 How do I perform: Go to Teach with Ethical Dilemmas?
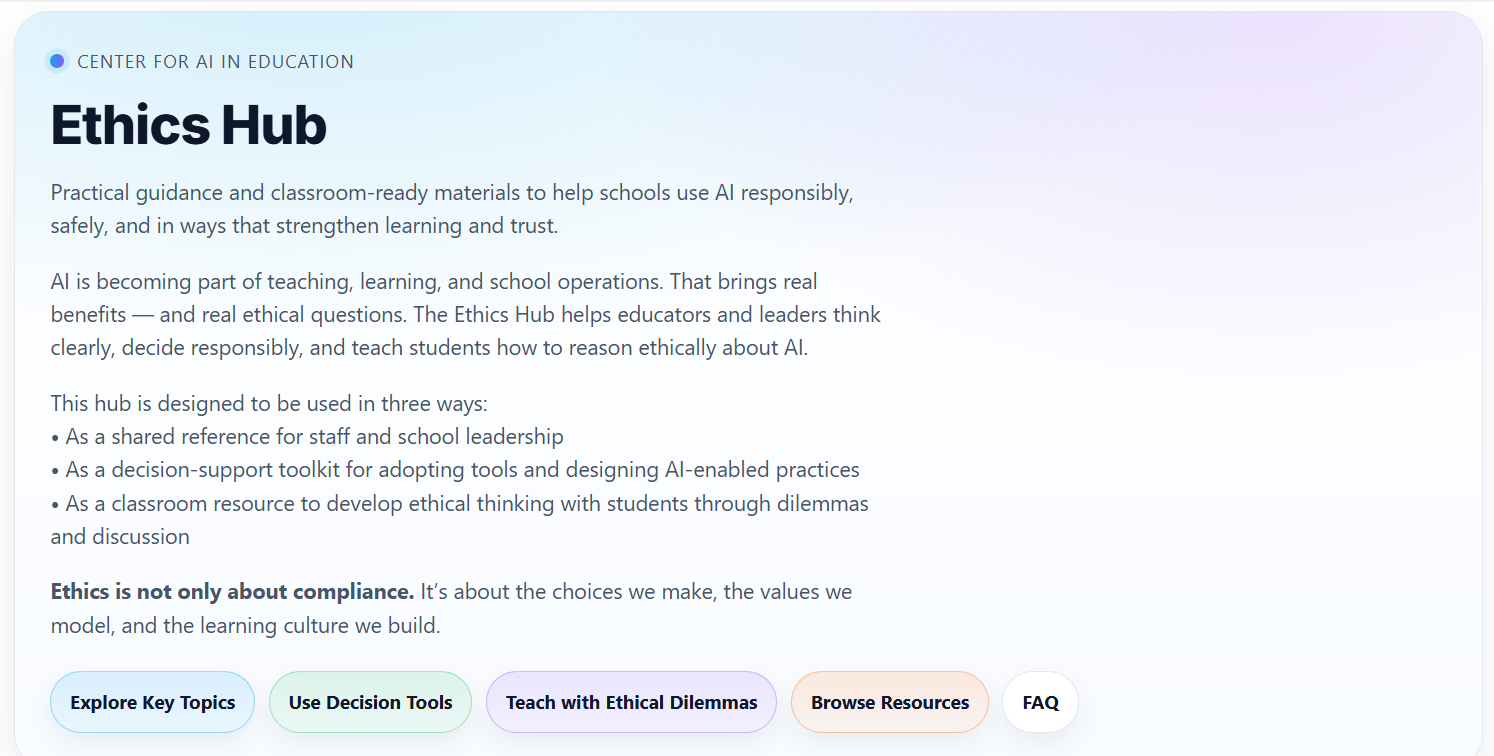click(x=631, y=702)
